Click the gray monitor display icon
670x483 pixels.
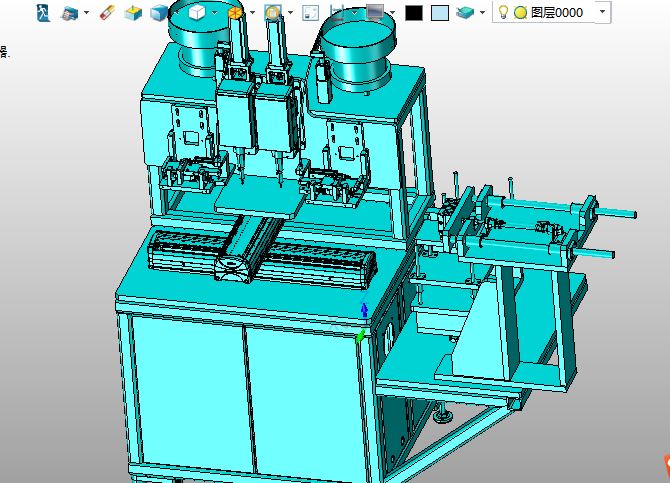point(375,12)
